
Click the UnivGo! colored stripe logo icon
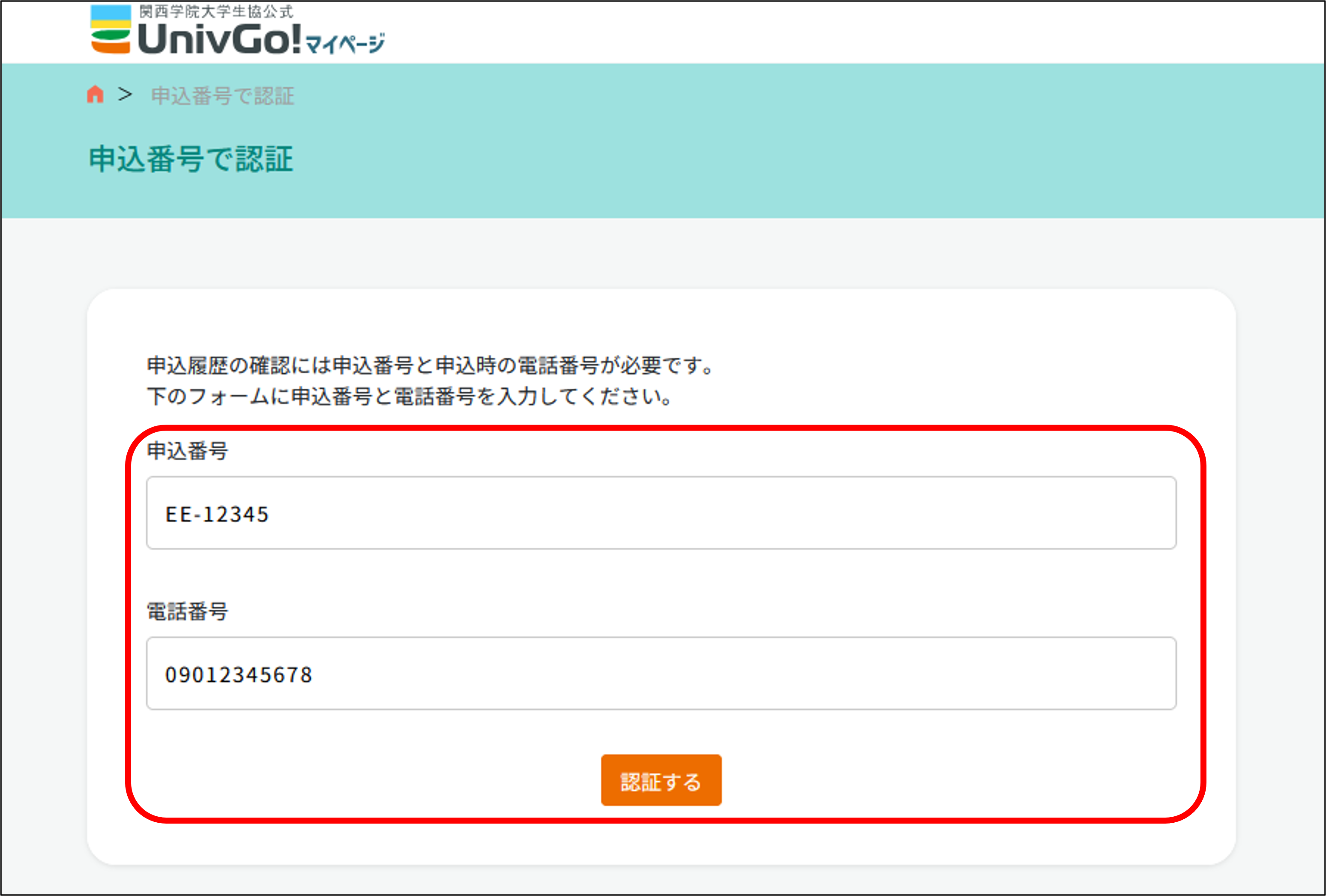(x=111, y=30)
